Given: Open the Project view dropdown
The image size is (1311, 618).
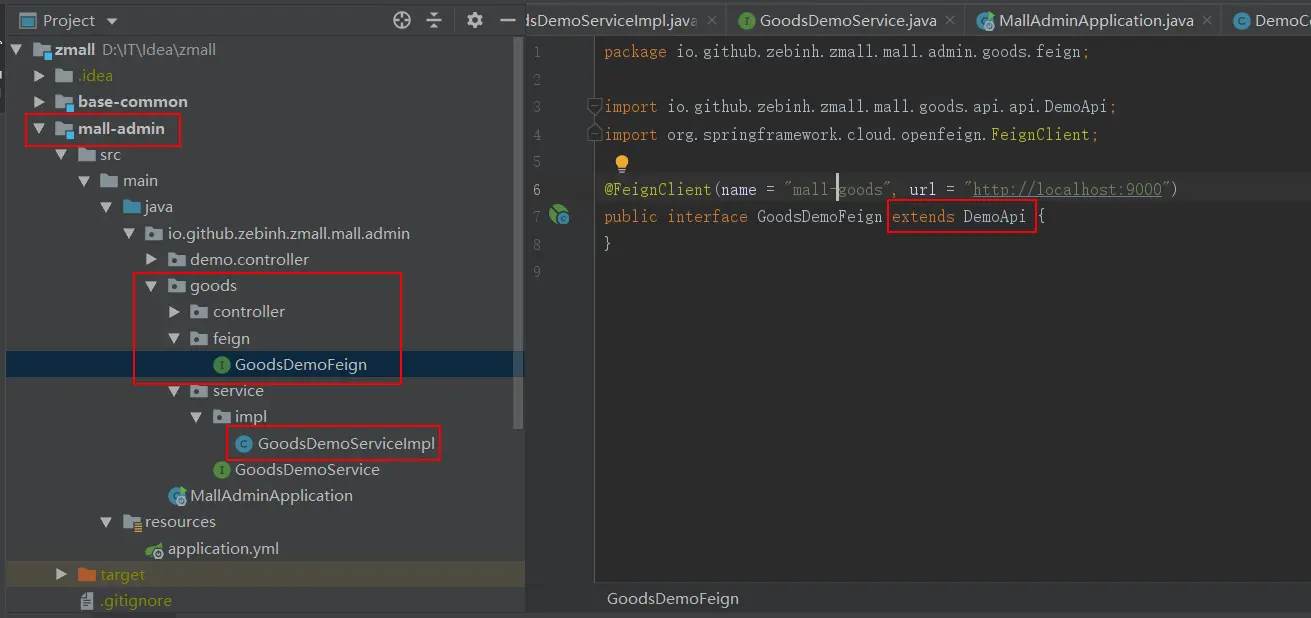Looking at the screenshot, I should [111, 21].
